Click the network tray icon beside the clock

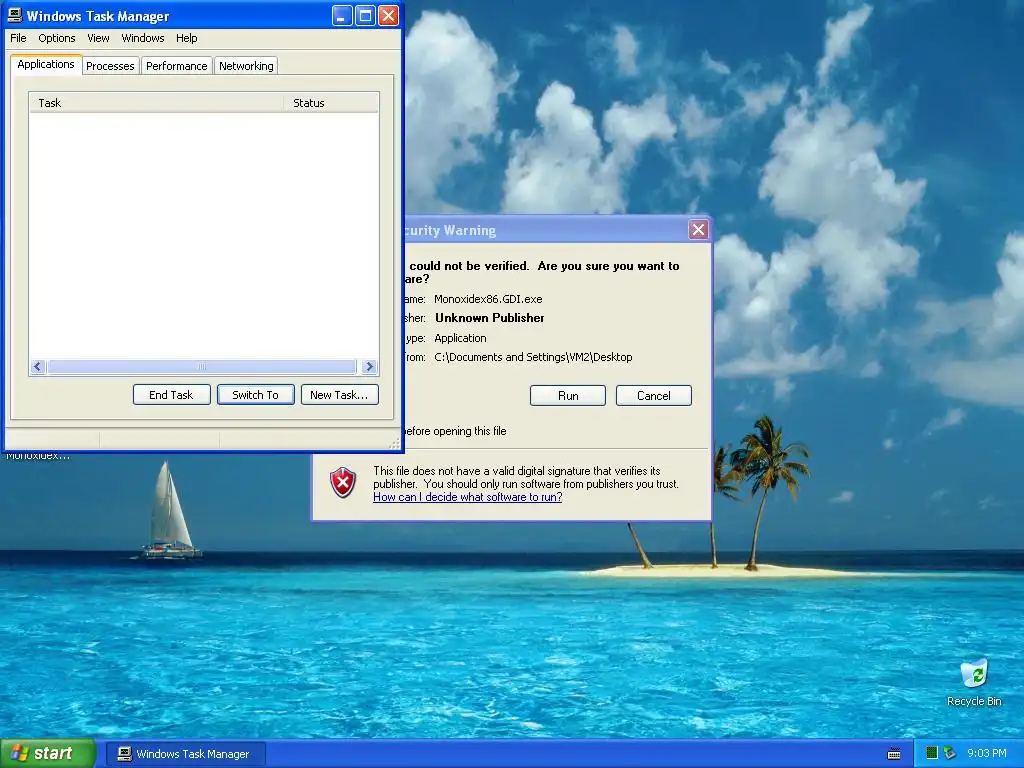click(x=950, y=753)
